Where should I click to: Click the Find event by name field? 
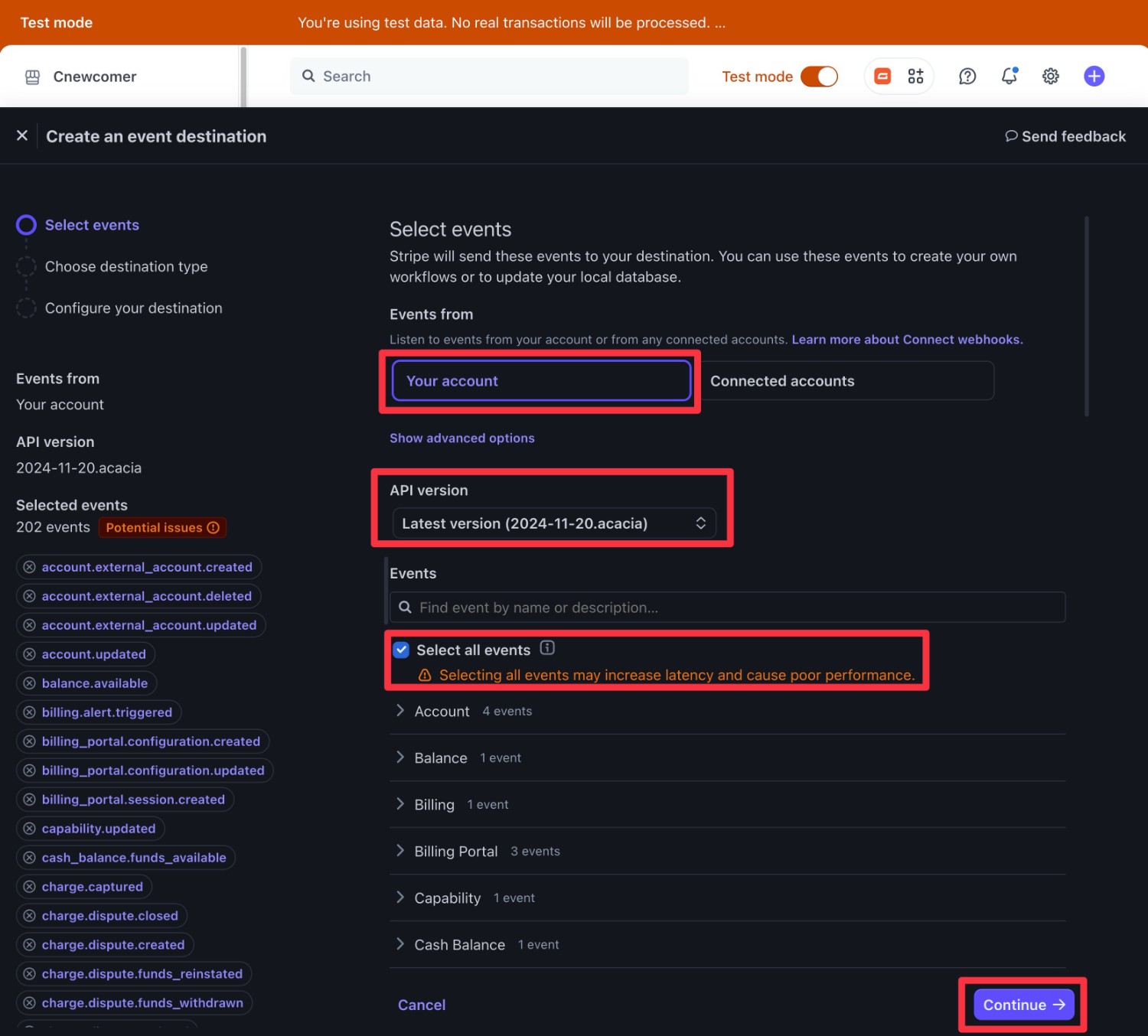(727, 608)
